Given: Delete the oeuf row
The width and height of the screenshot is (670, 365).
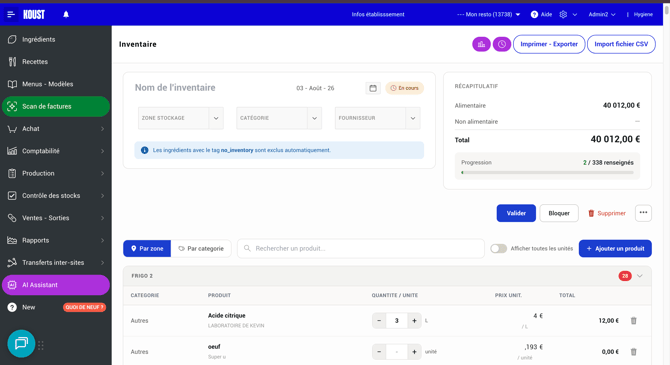Looking at the screenshot, I should [x=634, y=352].
